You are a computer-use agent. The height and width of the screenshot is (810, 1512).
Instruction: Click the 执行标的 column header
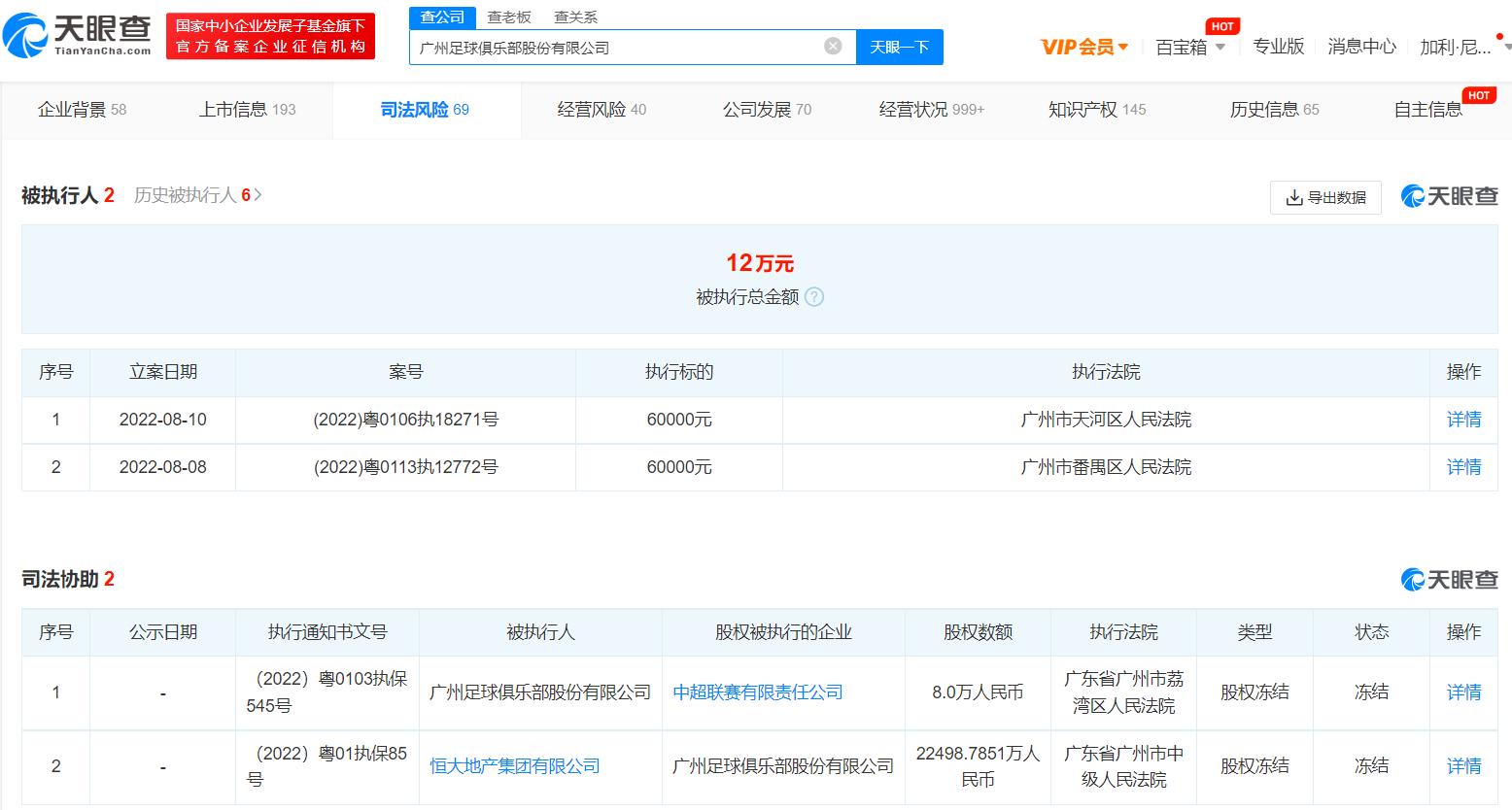679,372
